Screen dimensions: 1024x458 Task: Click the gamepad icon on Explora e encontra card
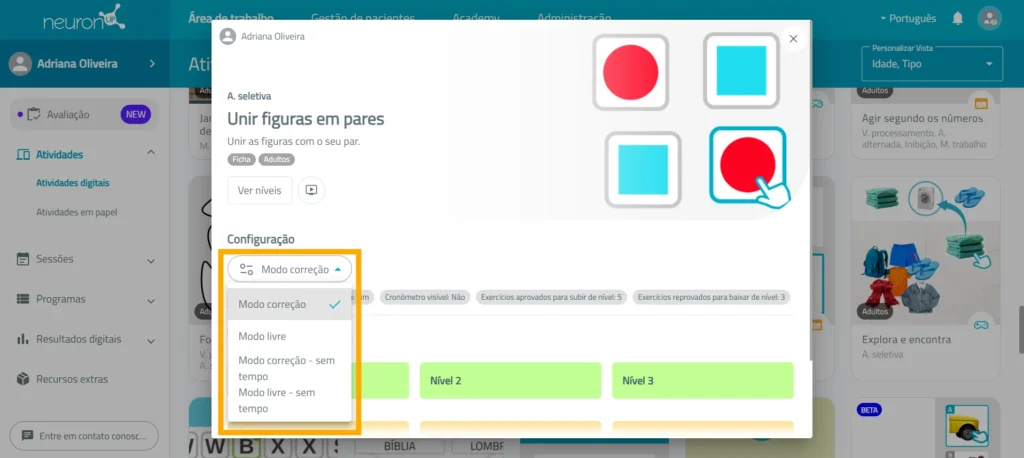(x=981, y=324)
